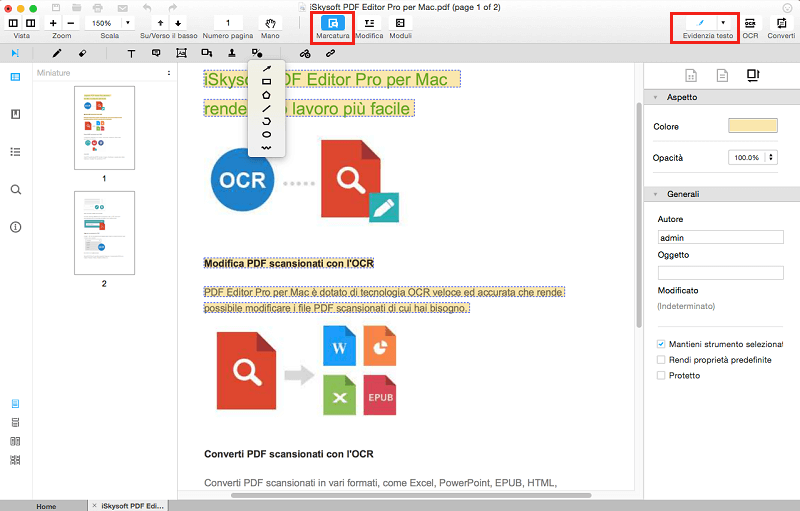Open the Modifica editing mode
This screenshot has height=511, width=800.
[369, 23]
